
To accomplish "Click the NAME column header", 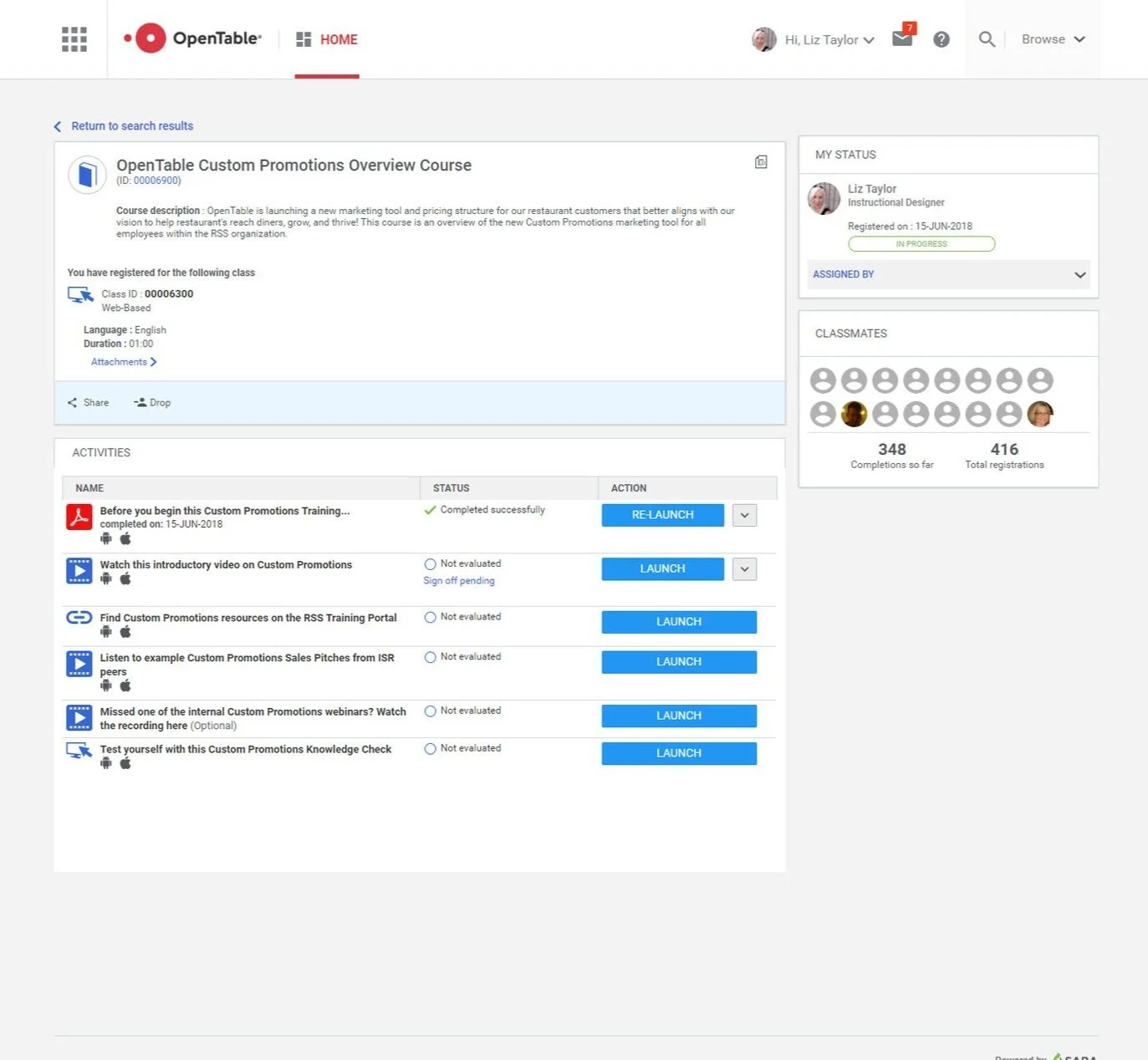I will pos(89,488).
